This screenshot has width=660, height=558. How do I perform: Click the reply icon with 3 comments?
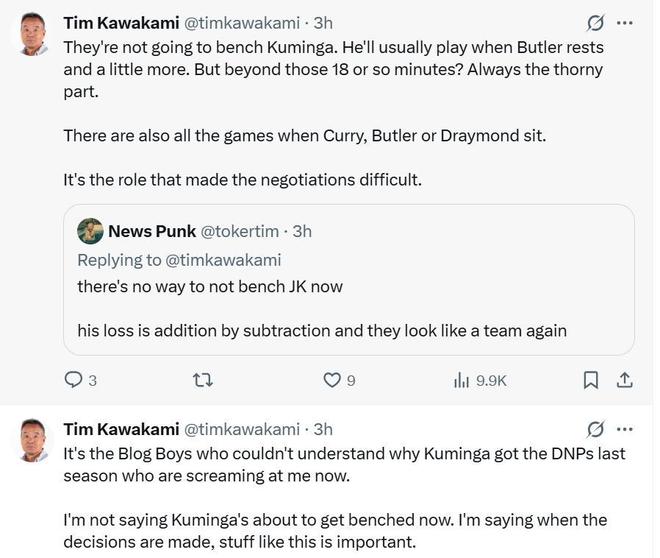tap(74, 380)
